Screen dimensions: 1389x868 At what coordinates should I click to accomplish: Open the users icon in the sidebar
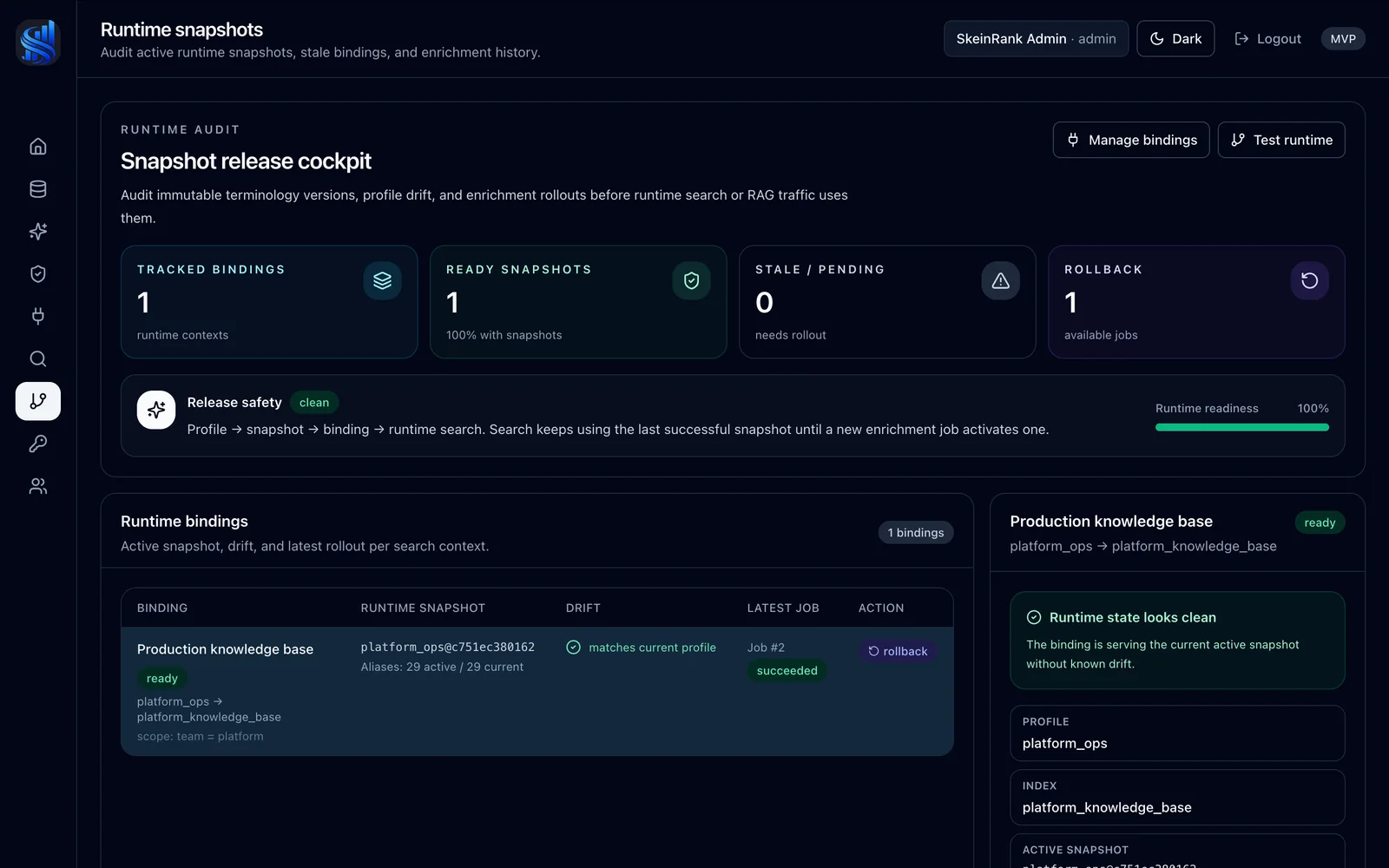tap(38, 486)
